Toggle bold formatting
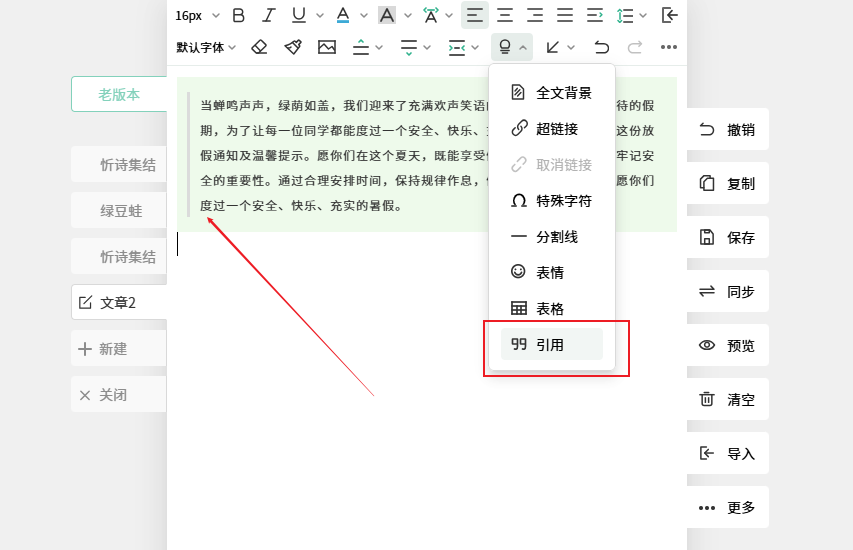 coord(238,15)
